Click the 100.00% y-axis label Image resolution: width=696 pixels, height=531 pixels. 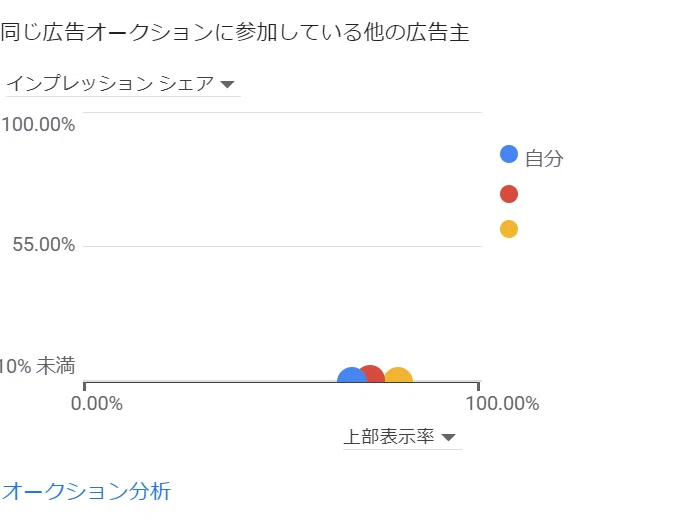pyautogui.click(x=38, y=125)
